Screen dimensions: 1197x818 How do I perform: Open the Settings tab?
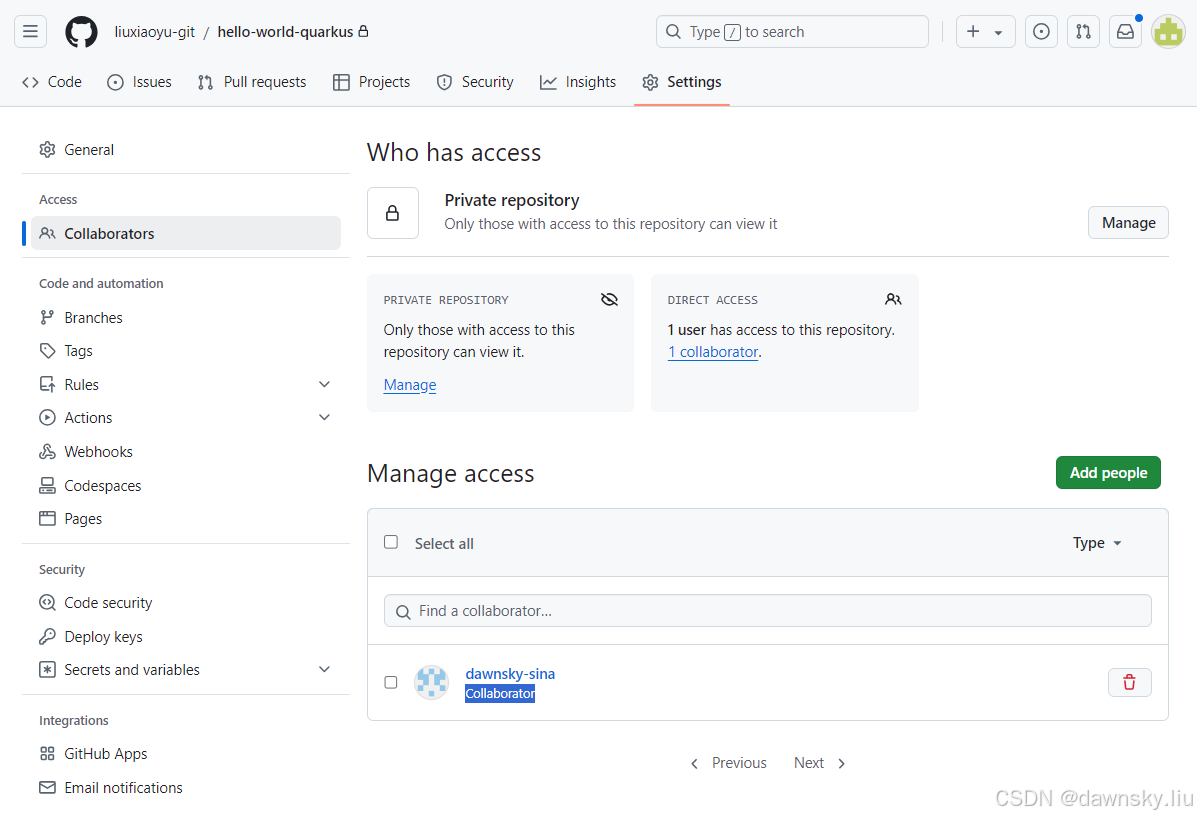pos(682,82)
